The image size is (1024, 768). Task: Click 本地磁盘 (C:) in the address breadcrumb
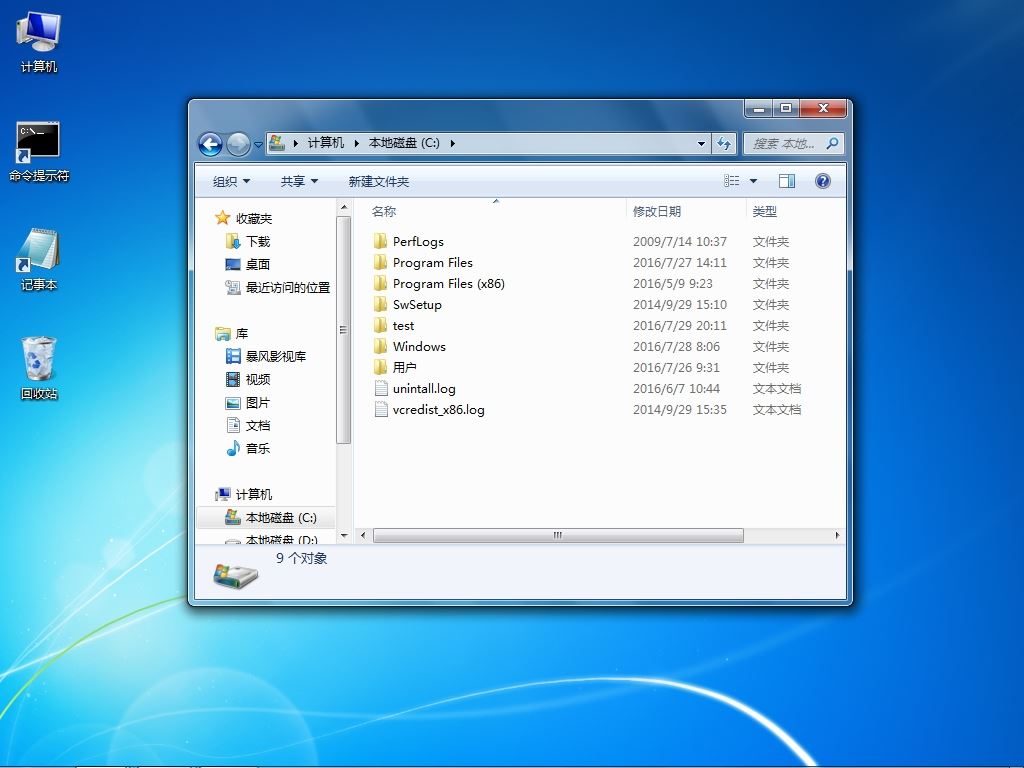tap(404, 143)
